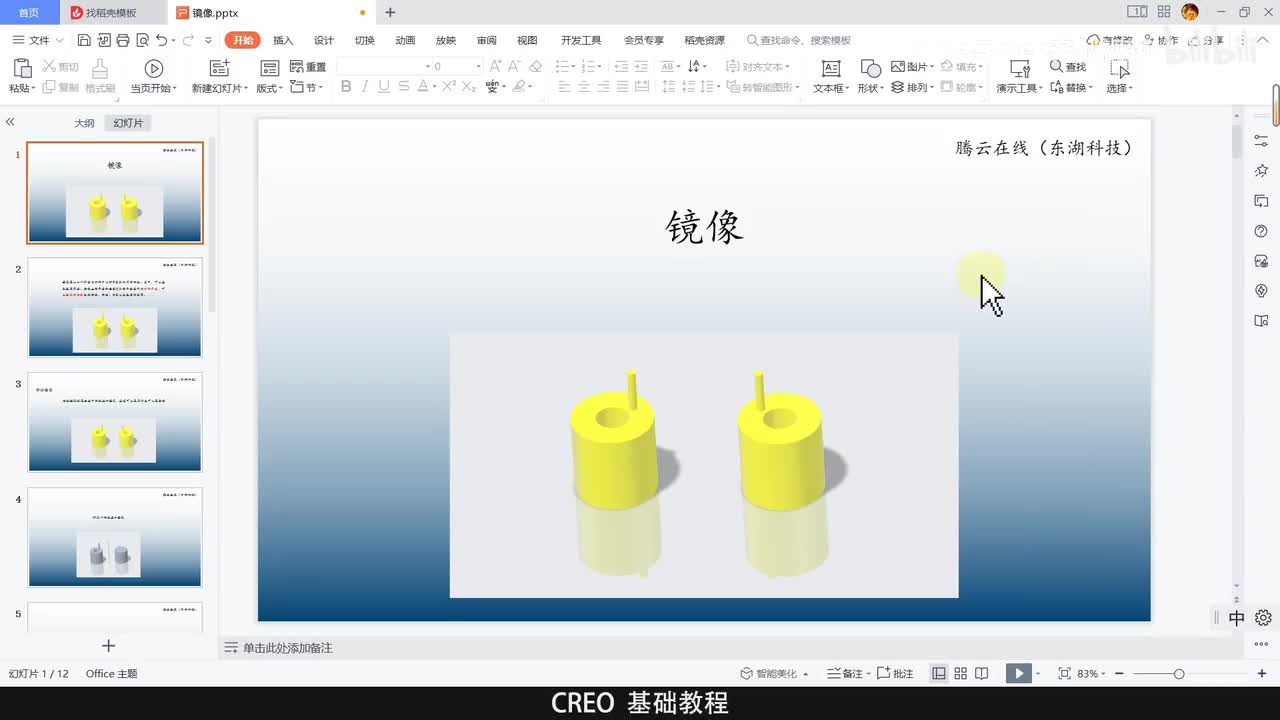1280x720 pixels.
Task: Click the Redo arrow icon
Action: point(188,40)
